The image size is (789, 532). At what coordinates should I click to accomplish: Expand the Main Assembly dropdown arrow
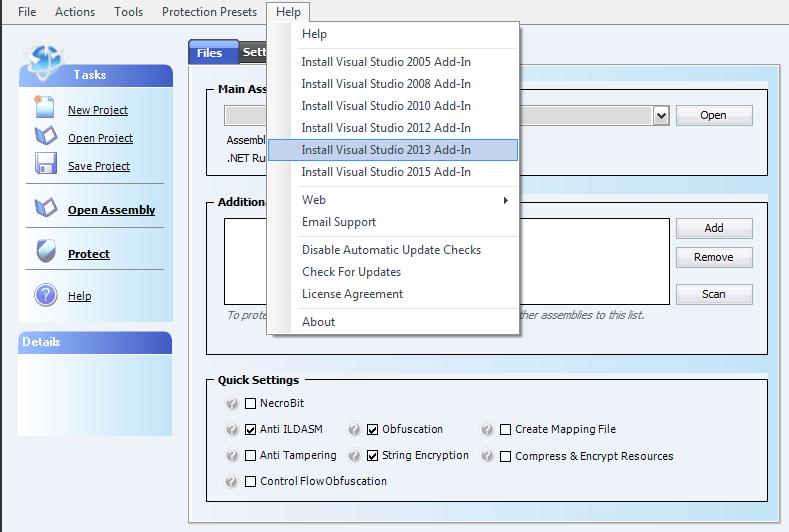(x=661, y=116)
